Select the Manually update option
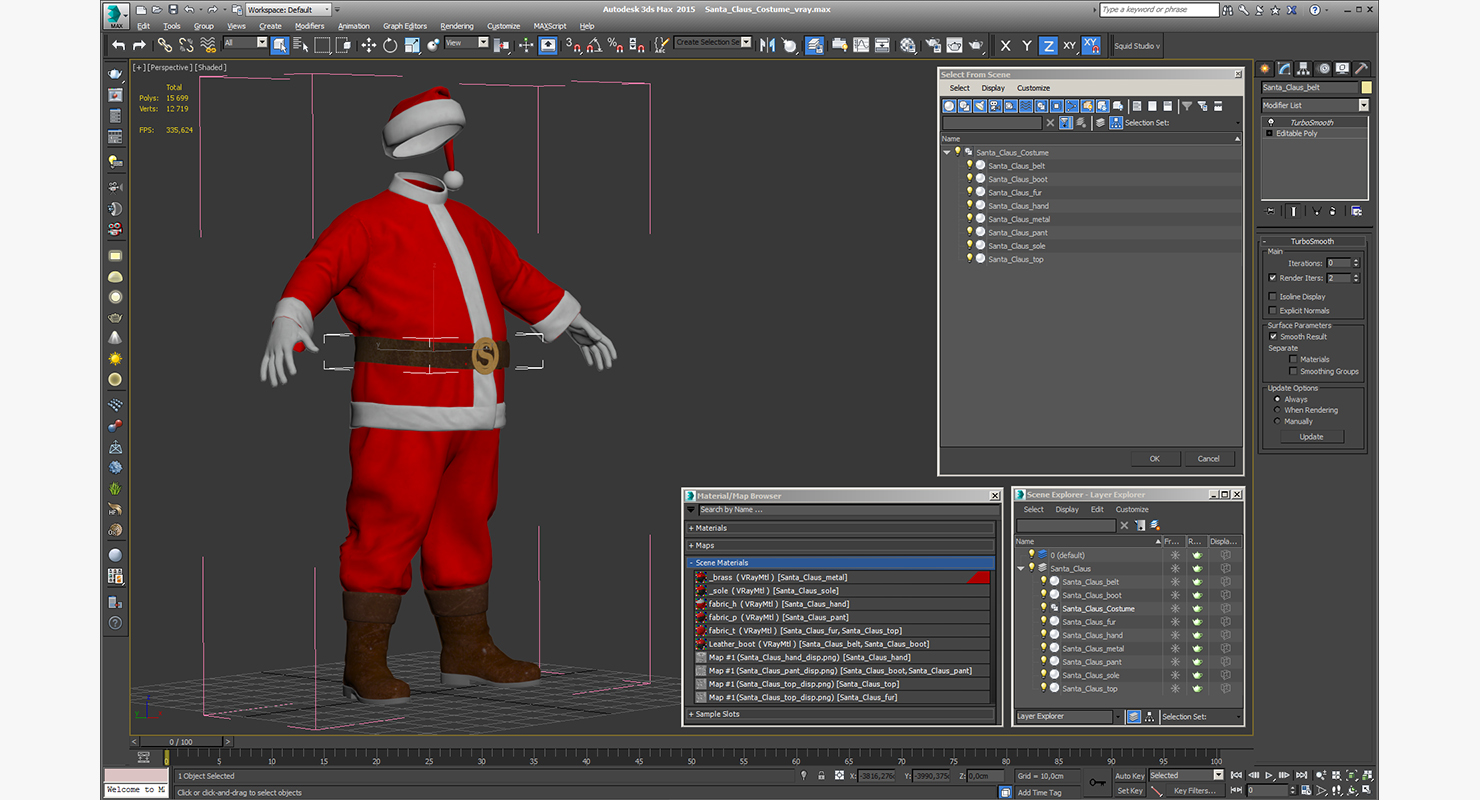 click(x=1277, y=421)
